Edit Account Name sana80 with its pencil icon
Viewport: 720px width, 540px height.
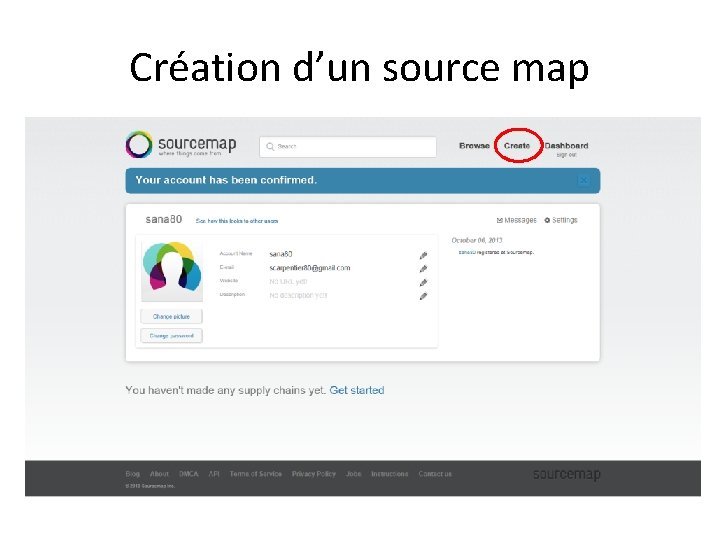point(423,255)
